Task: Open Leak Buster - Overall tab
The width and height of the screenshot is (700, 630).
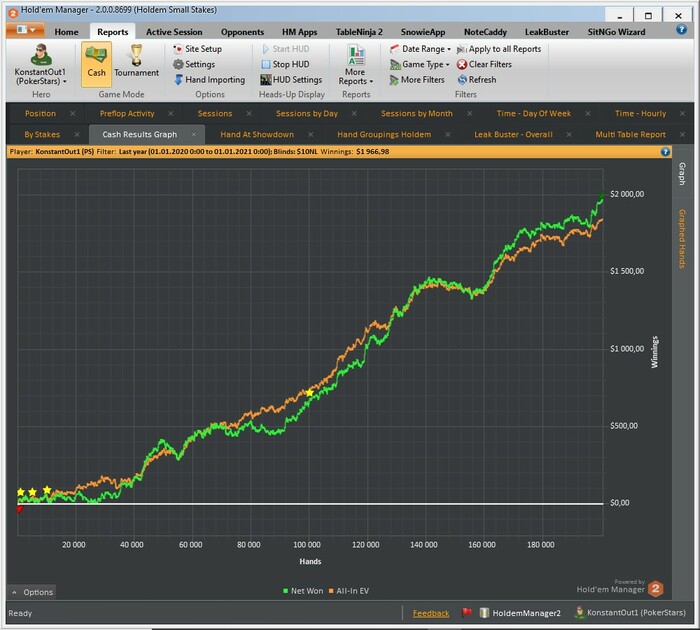Action: click(513, 134)
